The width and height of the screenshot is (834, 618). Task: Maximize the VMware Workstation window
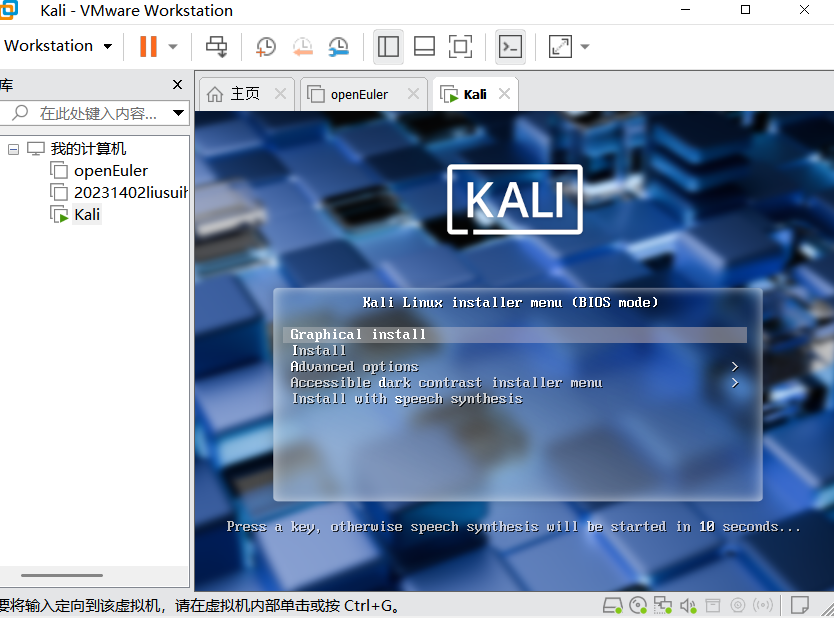[x=745, y=10]
